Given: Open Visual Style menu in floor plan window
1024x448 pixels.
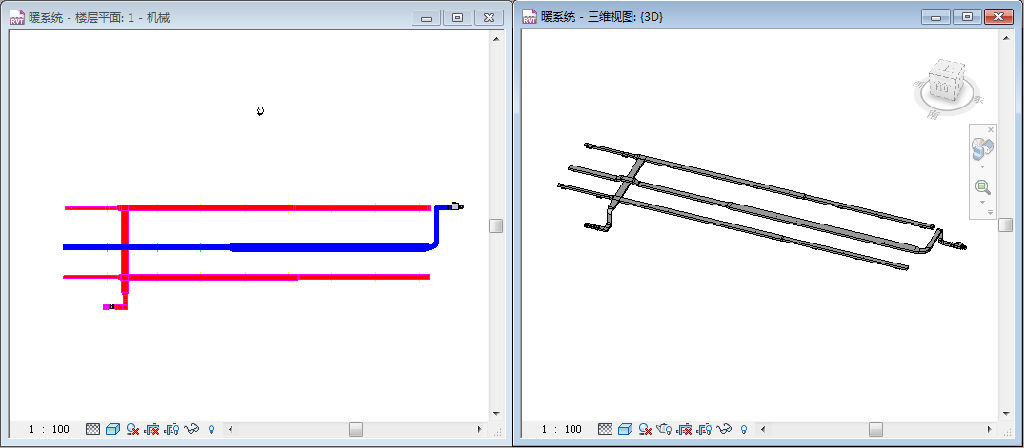Looking at the screenshot, I should (x=112, y=429).
